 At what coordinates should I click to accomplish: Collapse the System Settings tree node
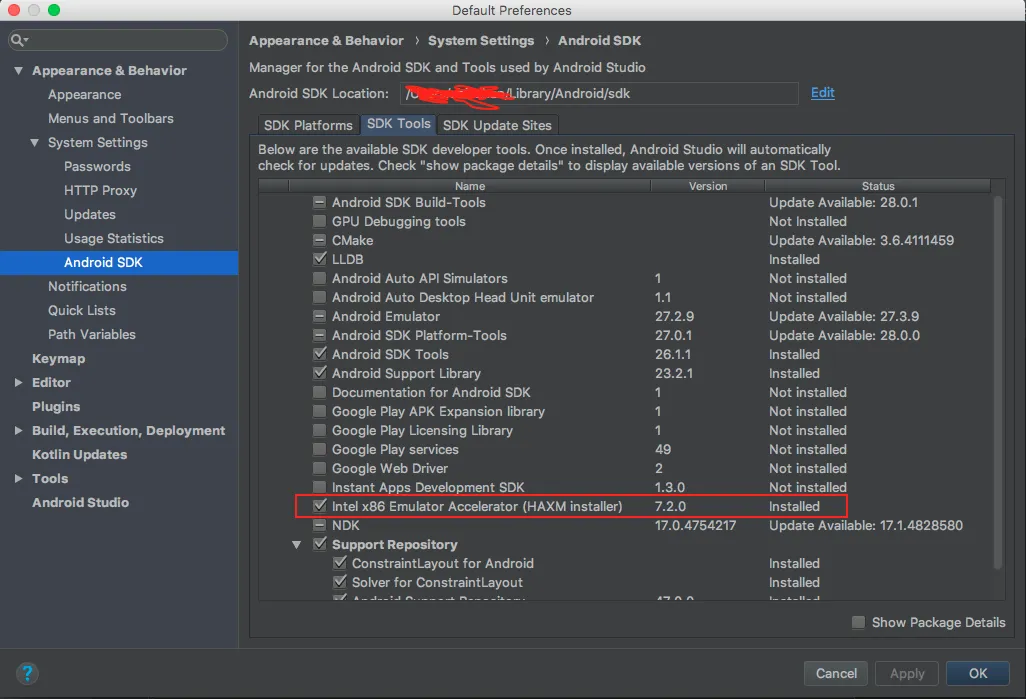pos(34,142)
